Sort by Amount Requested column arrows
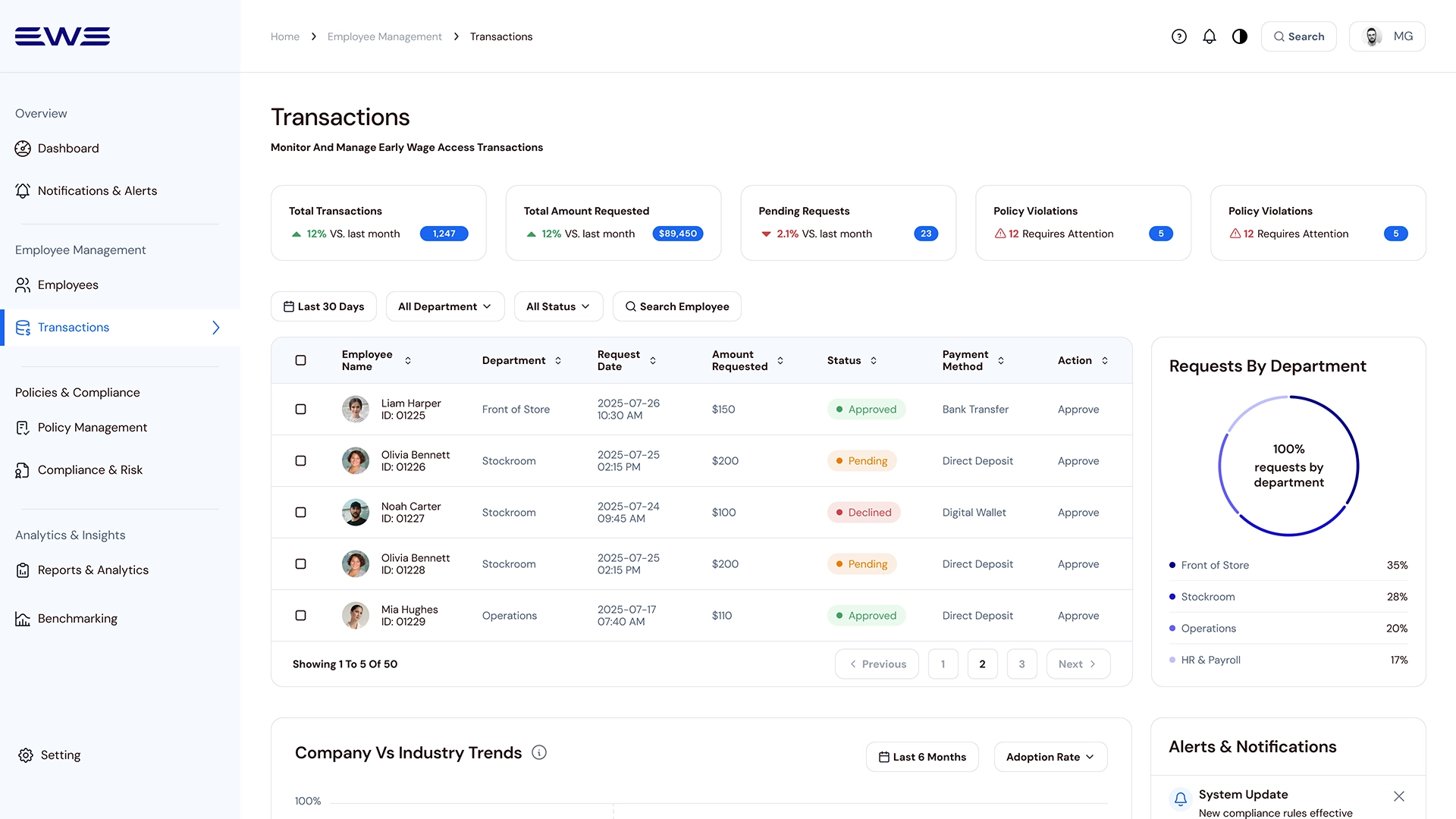Screen dimensions: 1456x819 coord(780,360)
